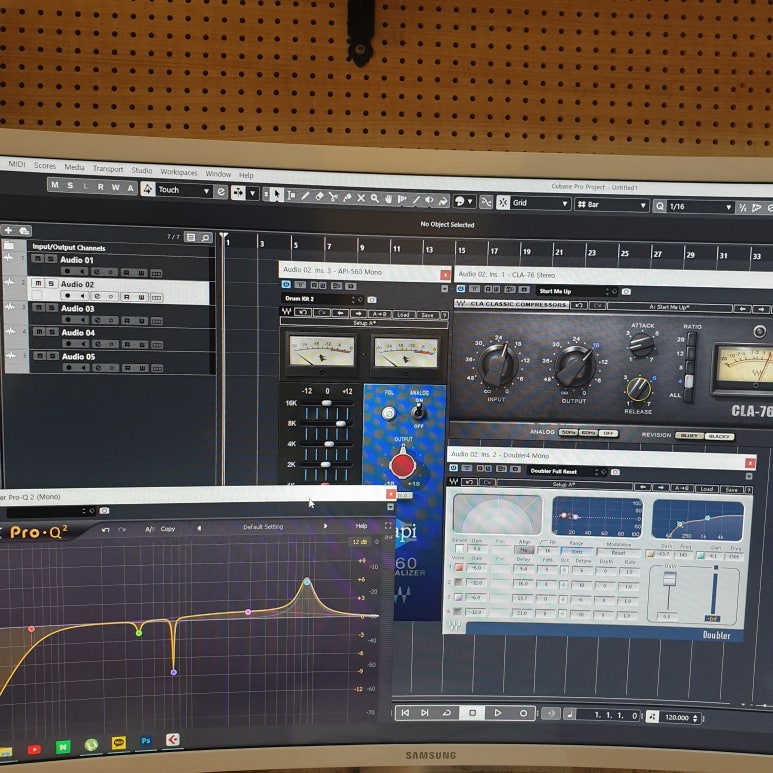The image size is (773, 773).
Task: Toggle global Read R automation button
Action: pyautogui.click(x=100, y=187)
